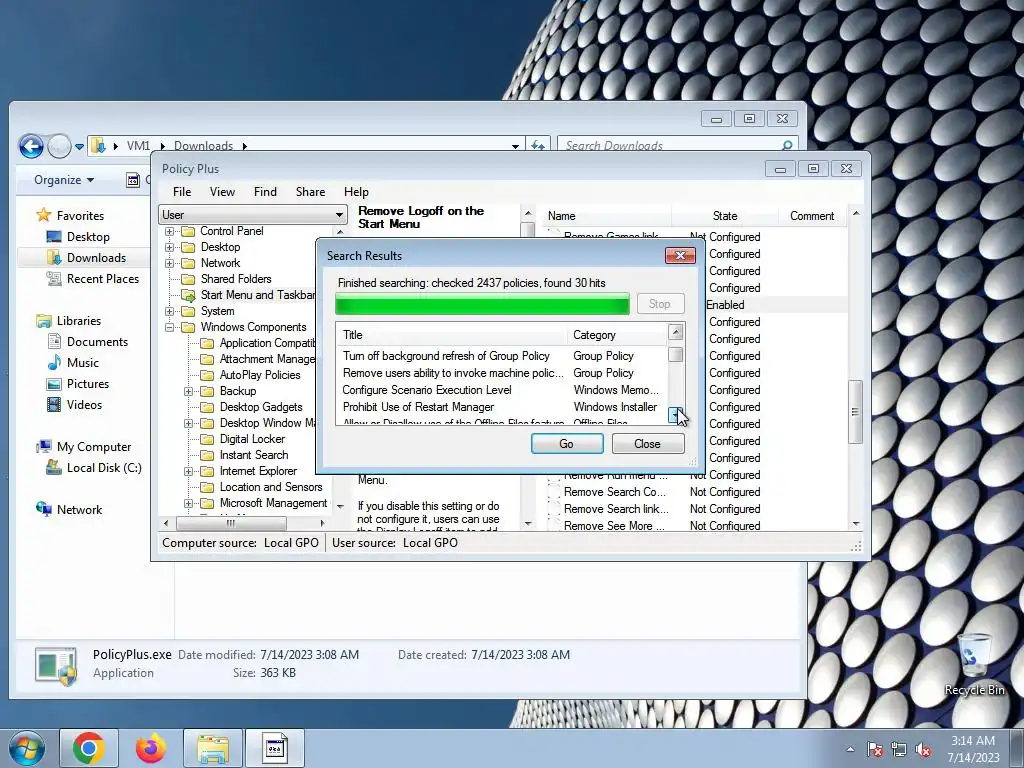Sort search results by Title column
This screenshot has height=768, width=1024.
tap(451, 335)
